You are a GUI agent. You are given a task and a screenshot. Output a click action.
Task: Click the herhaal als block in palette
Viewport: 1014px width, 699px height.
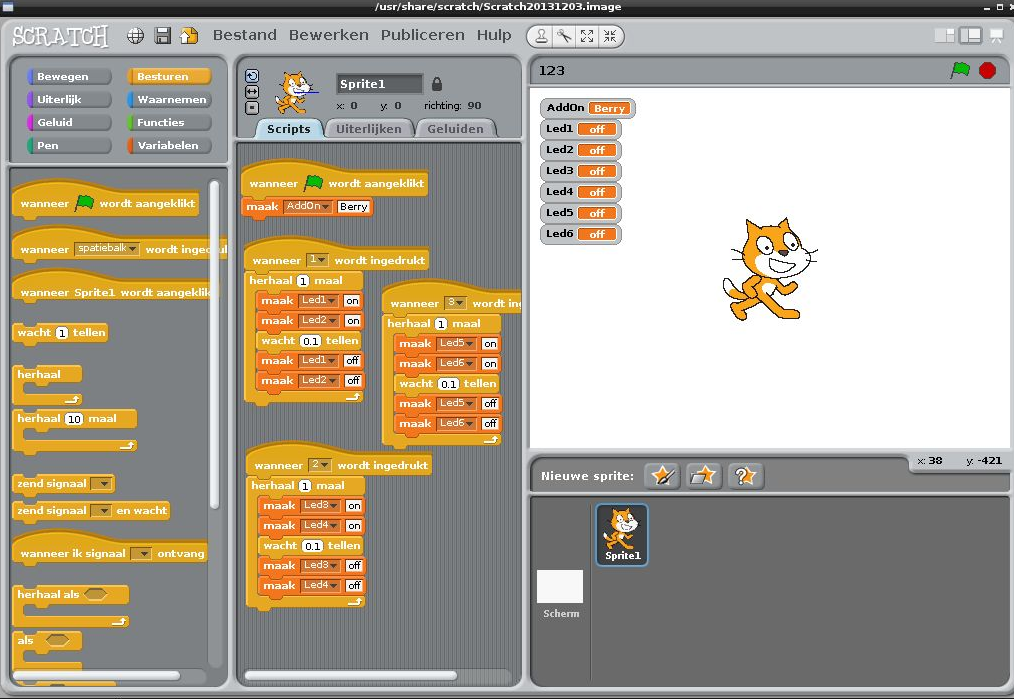pyautogui.click(x=70, y=608)
